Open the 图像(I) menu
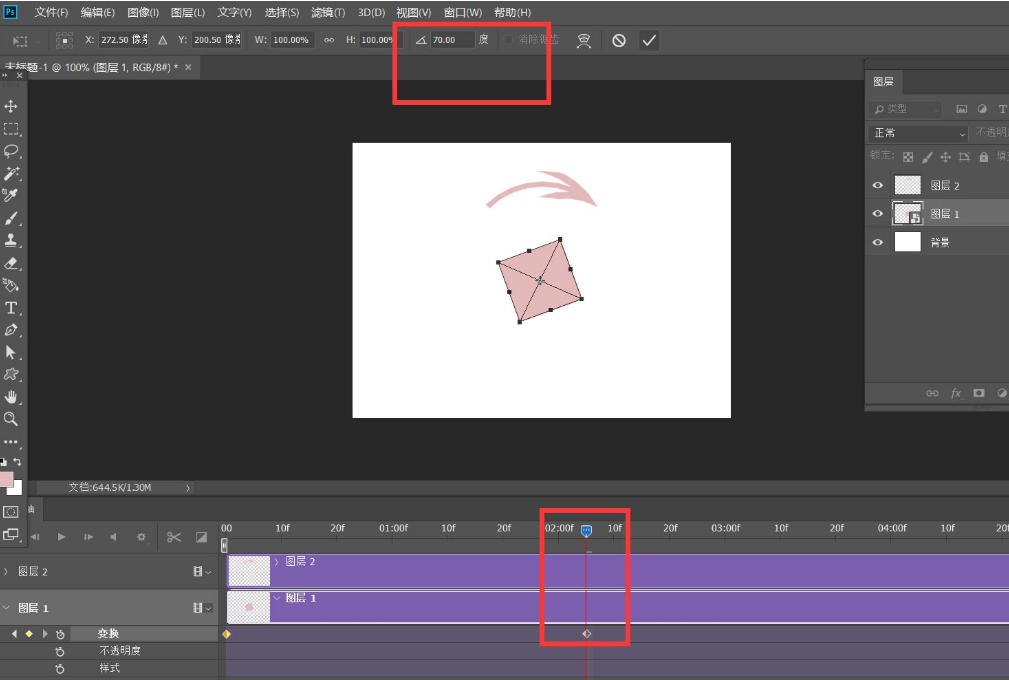 point(143,13)
